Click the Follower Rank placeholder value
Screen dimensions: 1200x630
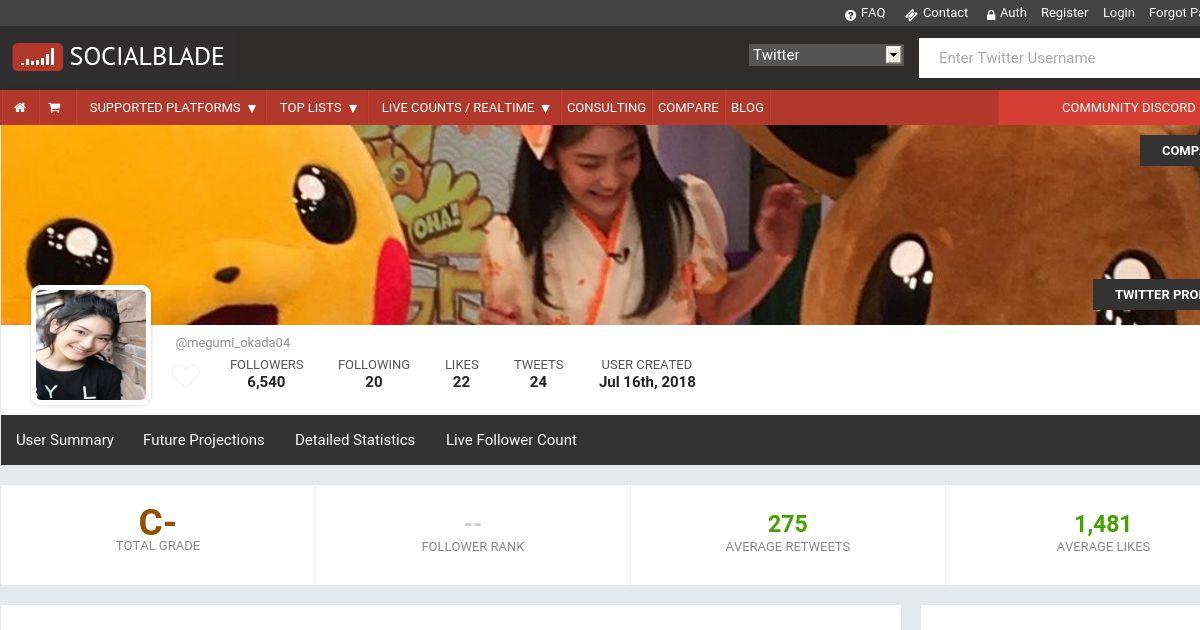pos(473,524)
